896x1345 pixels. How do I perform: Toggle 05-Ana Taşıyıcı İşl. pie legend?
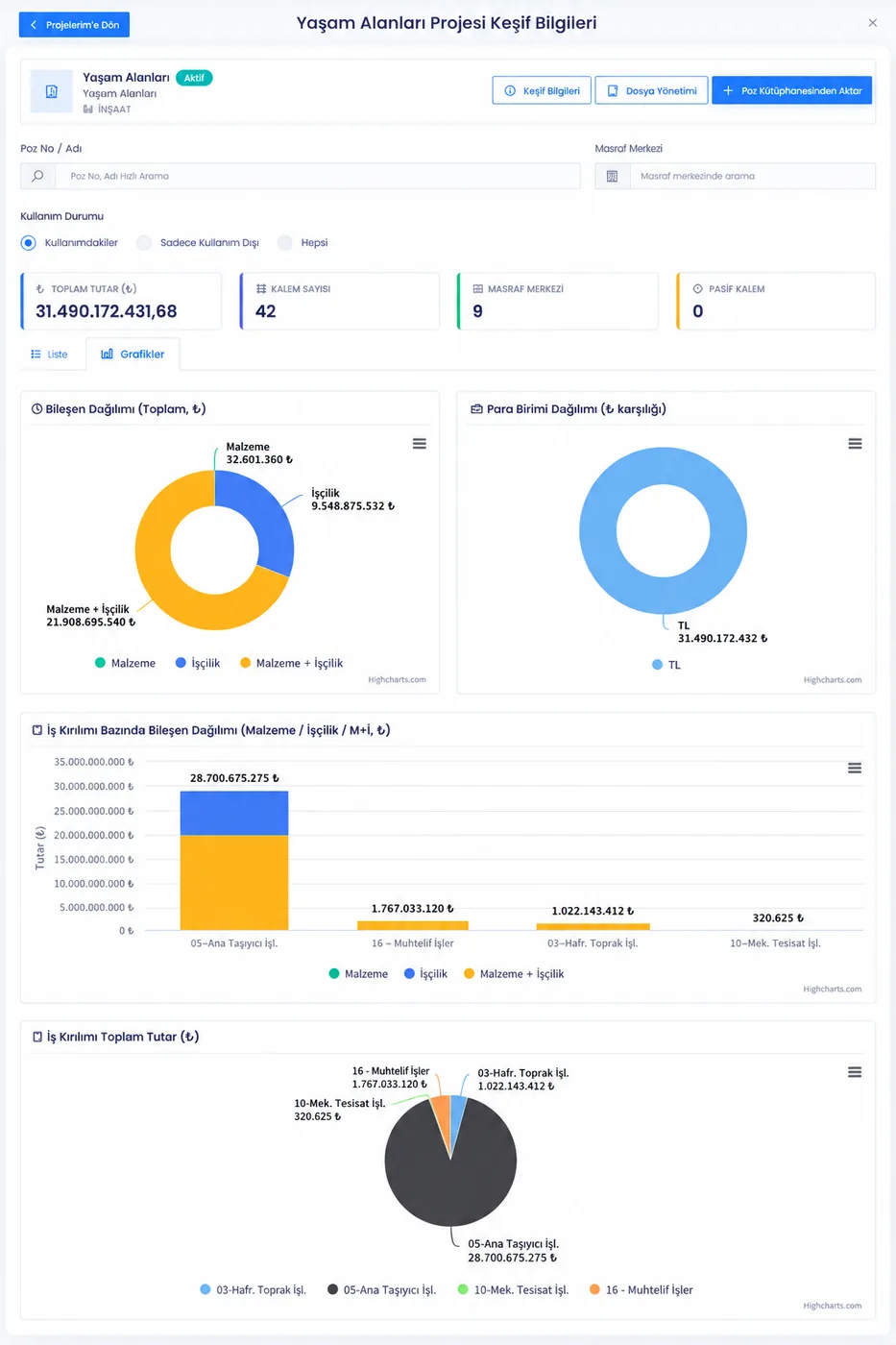[x=381, y=1290]
